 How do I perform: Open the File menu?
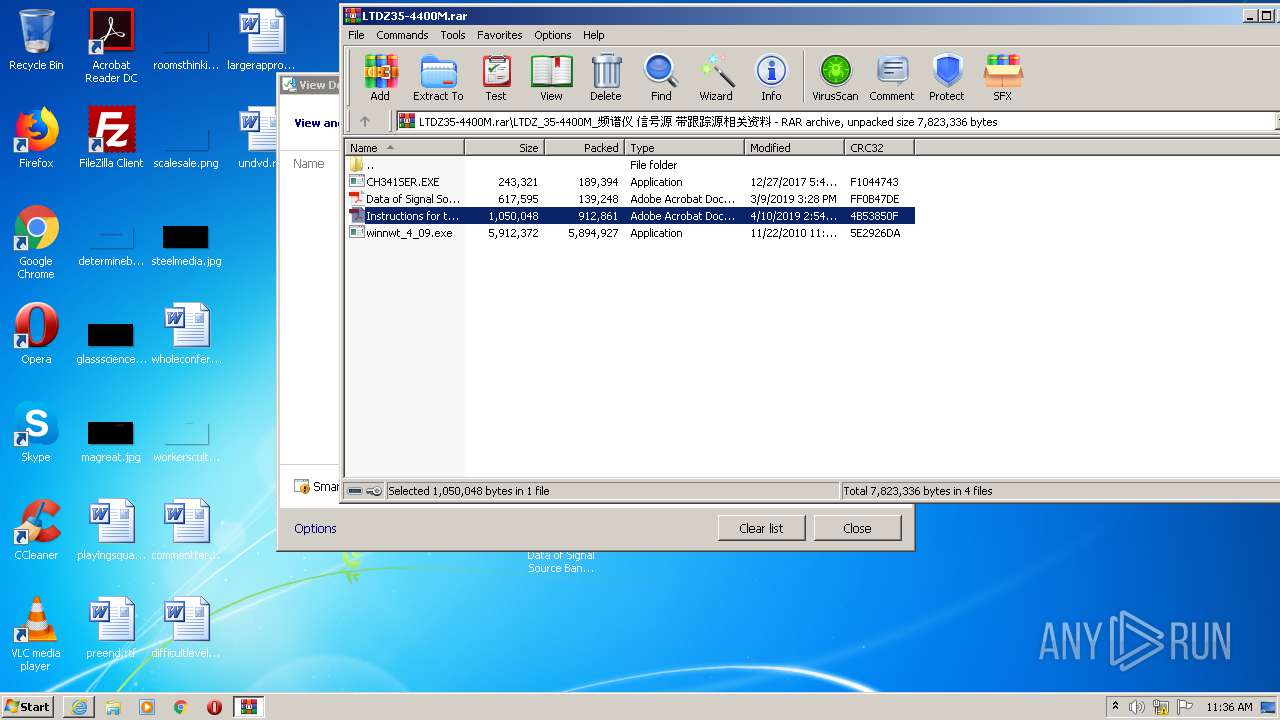tap(356, 35)
